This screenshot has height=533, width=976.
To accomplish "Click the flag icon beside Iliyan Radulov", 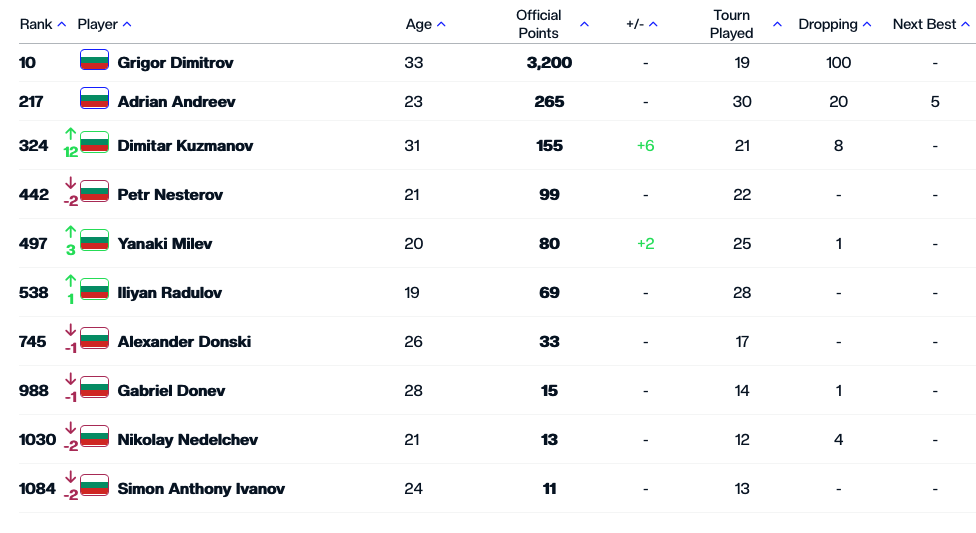I will point(94,290).
